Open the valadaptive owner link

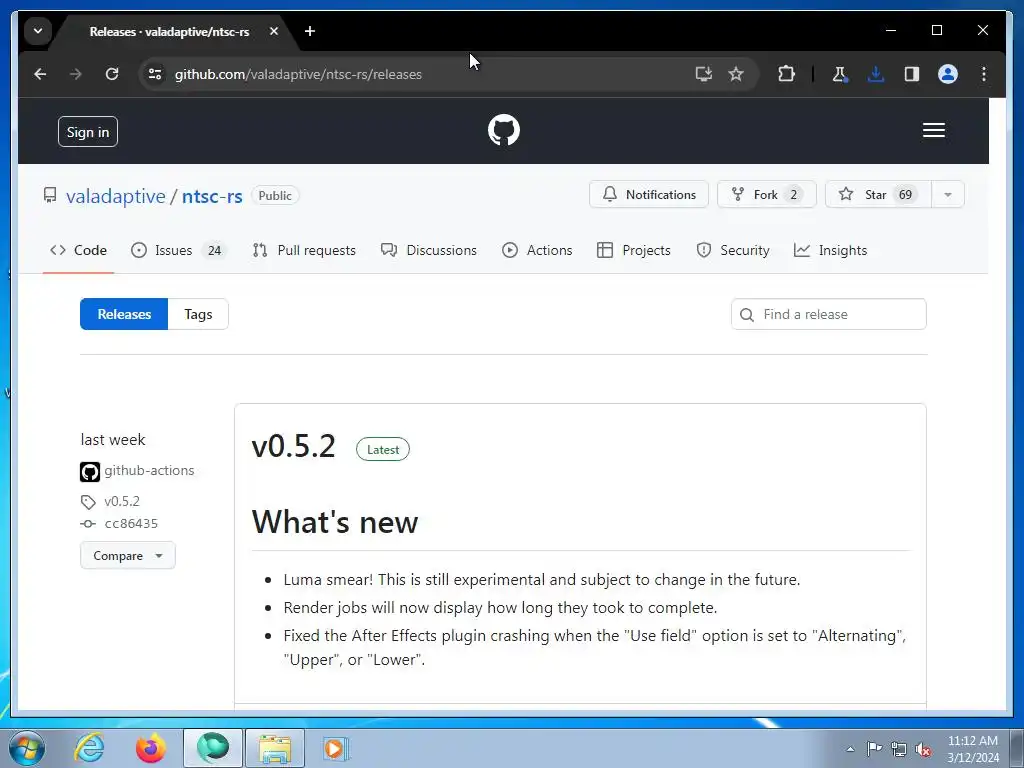click(x=116, y=196)
